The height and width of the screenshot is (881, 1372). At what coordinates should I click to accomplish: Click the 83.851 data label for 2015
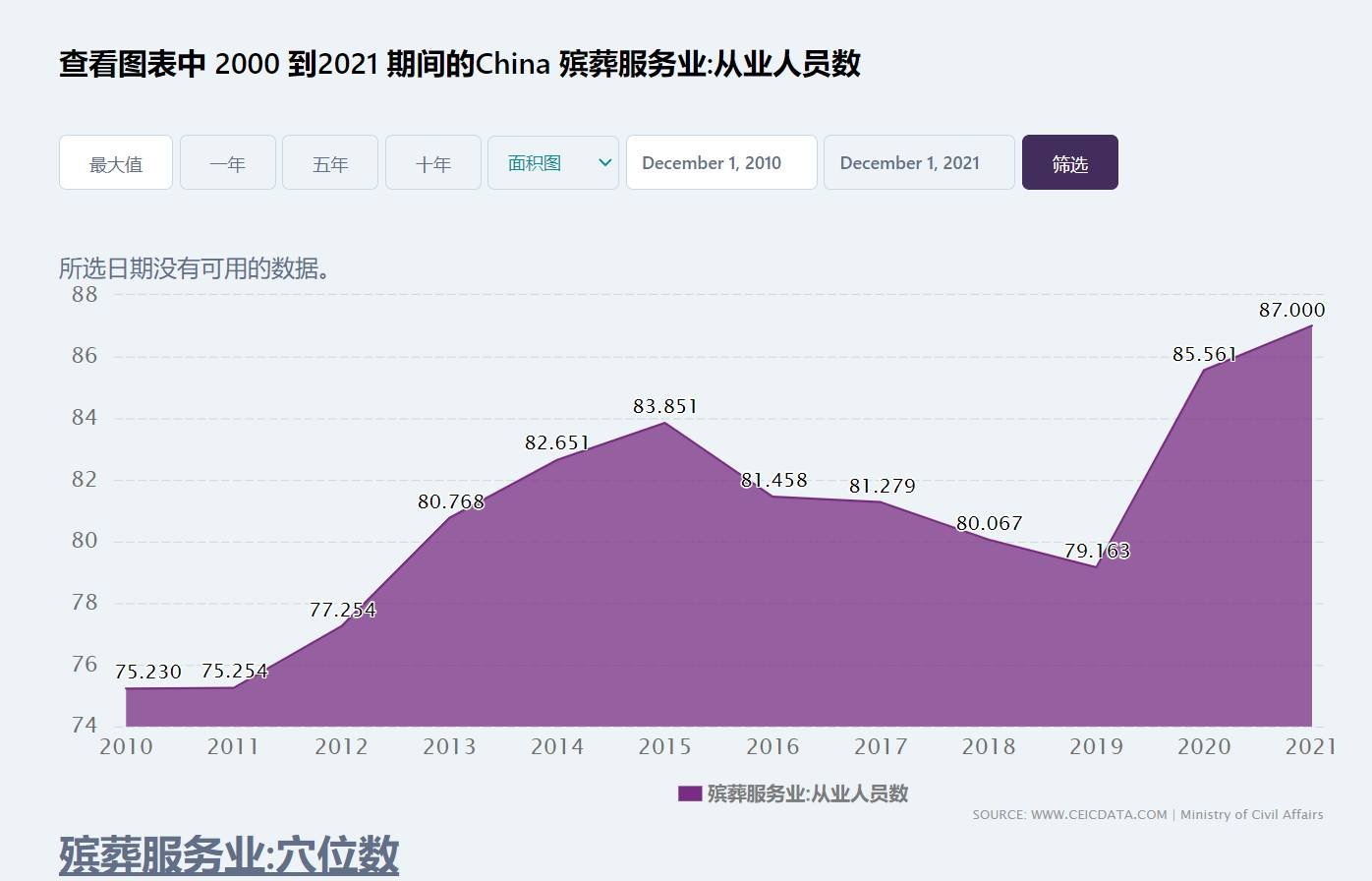[665, 406]
